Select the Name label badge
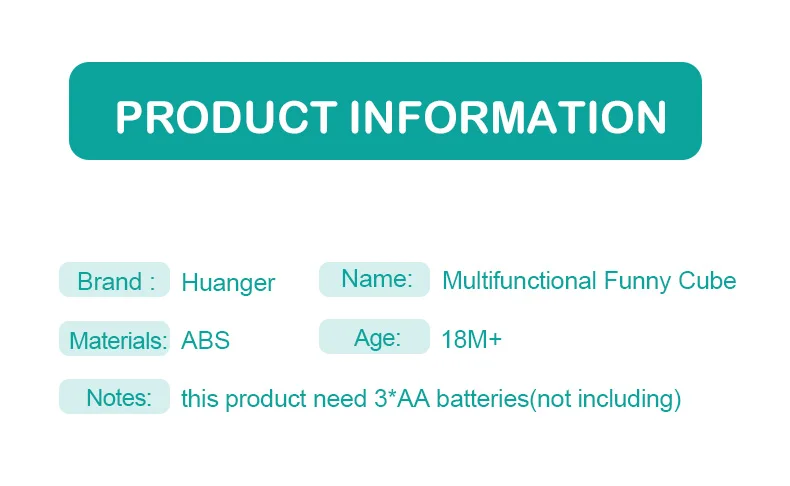 375,280
